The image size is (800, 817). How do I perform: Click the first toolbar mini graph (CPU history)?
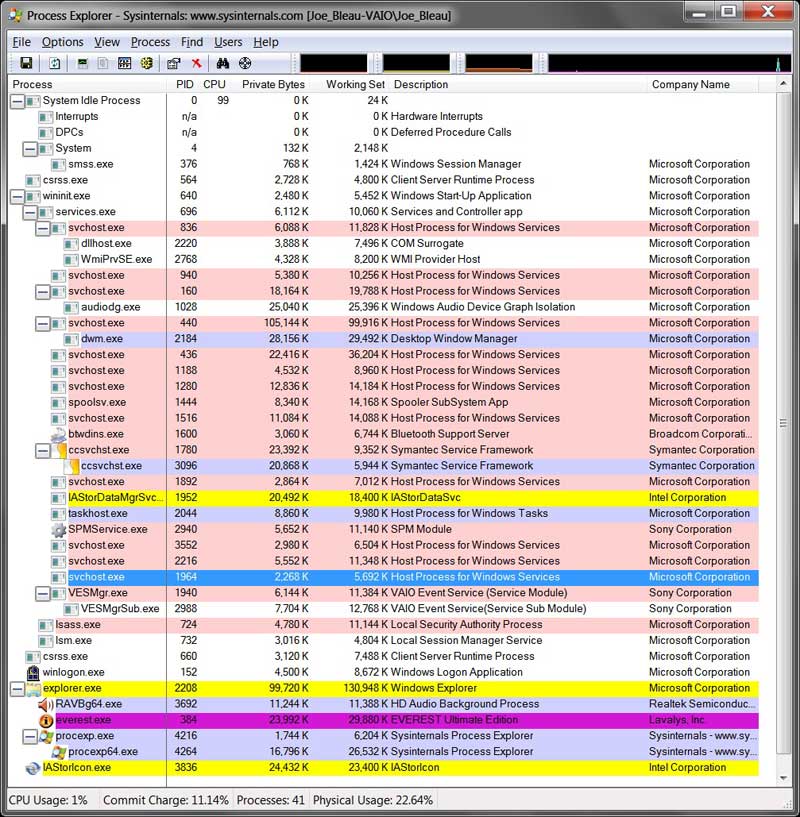click(x=334, y=63)
